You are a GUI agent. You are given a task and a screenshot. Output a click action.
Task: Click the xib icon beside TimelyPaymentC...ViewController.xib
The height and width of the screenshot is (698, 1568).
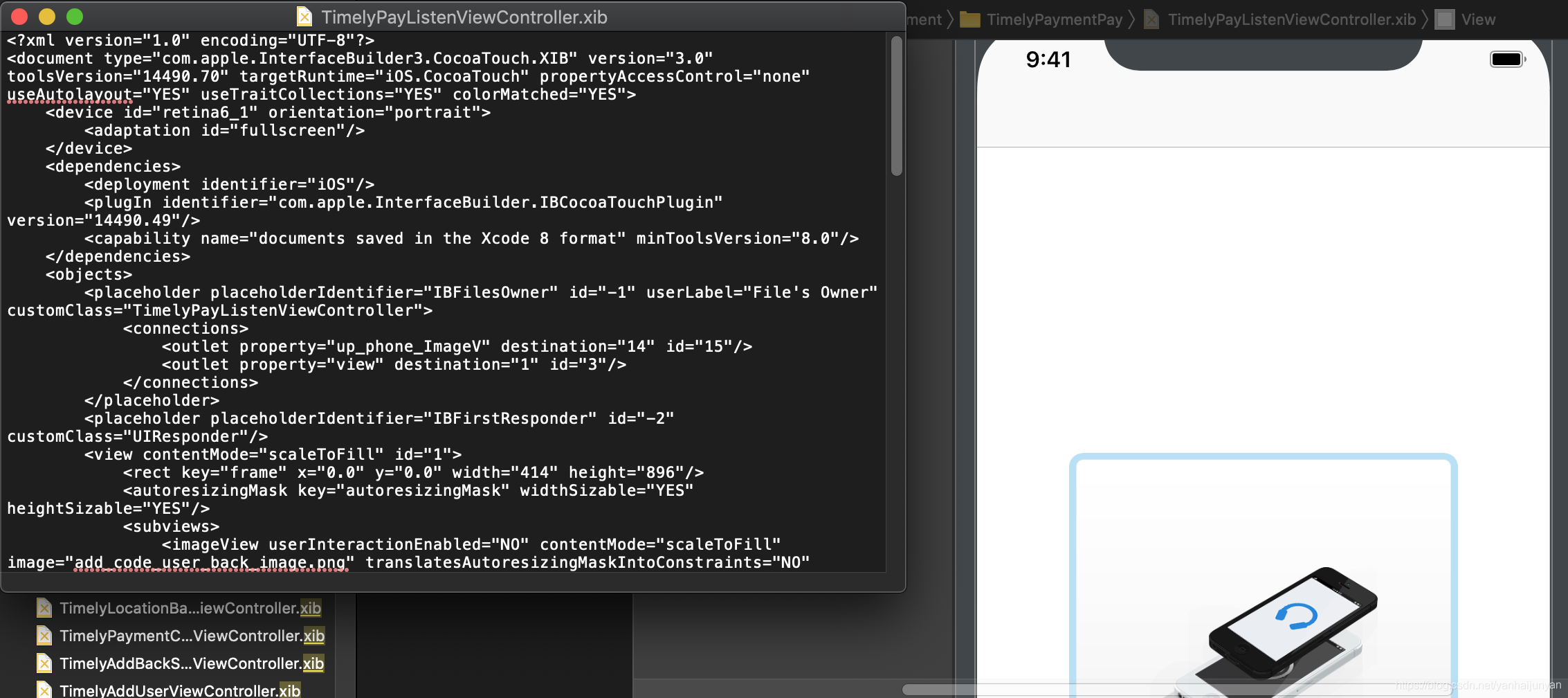44,636
